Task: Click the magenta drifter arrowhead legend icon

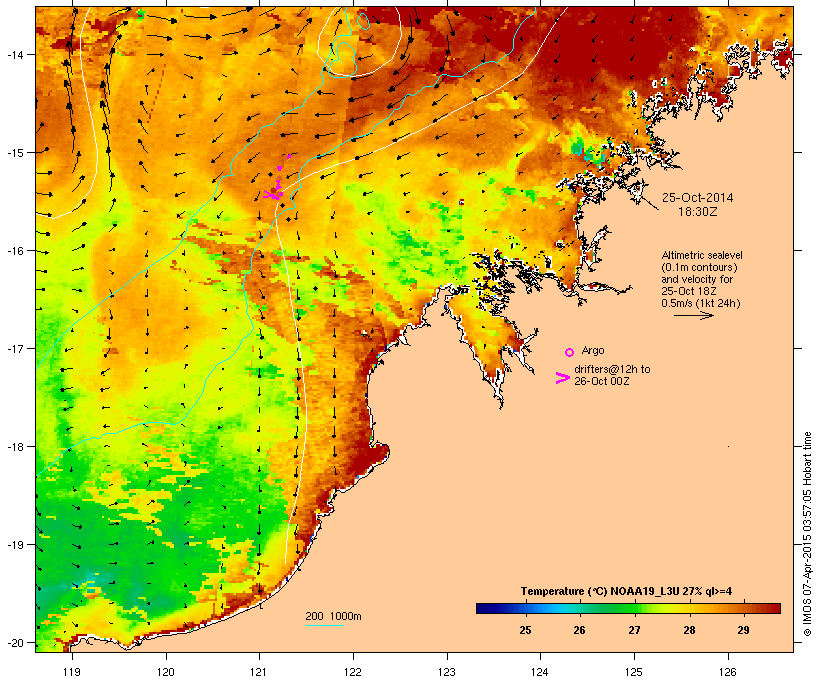Action: (x=562, y=378)
